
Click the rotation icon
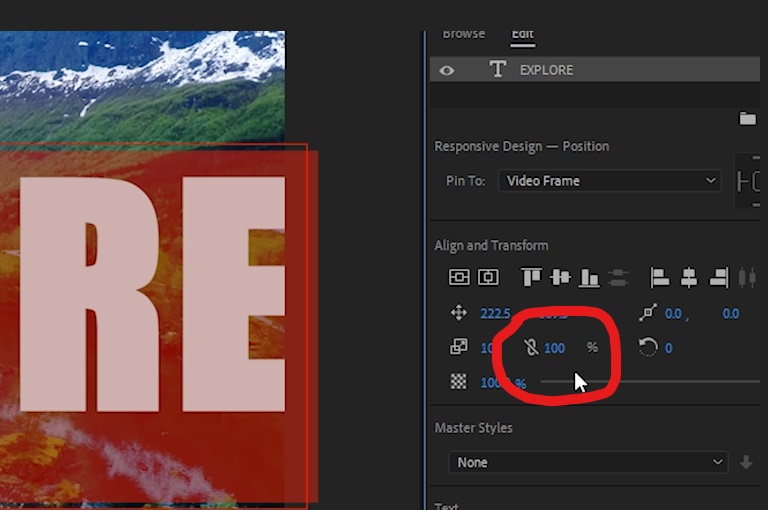648,347
